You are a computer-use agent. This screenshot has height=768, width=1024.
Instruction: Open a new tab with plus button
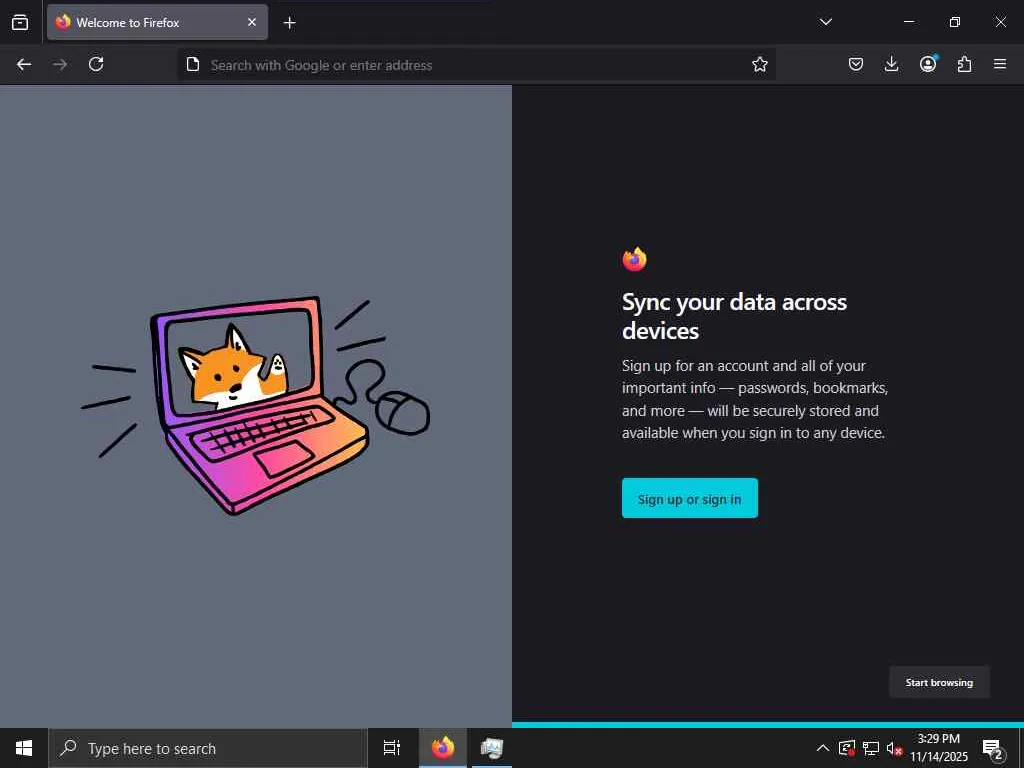pos(289,23)
